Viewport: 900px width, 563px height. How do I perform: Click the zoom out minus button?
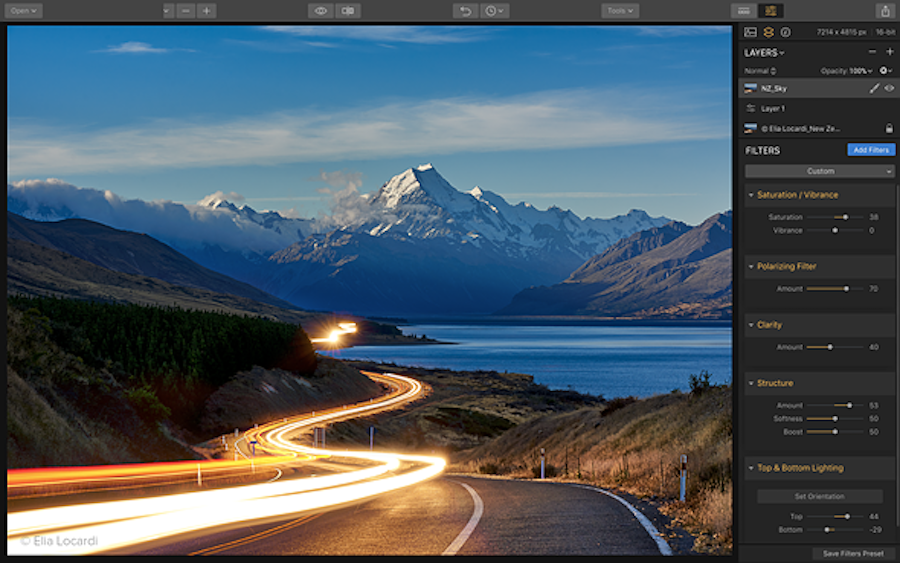pyautogui.click(x=186, y=11)
